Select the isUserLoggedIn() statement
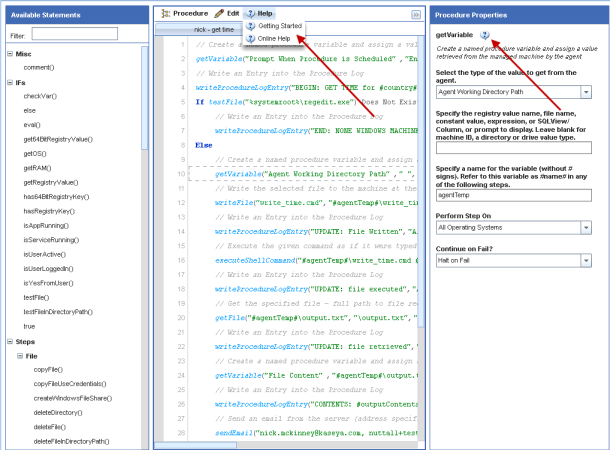The width and height of the screenshot is (610, 450). [x=49, y=269]
